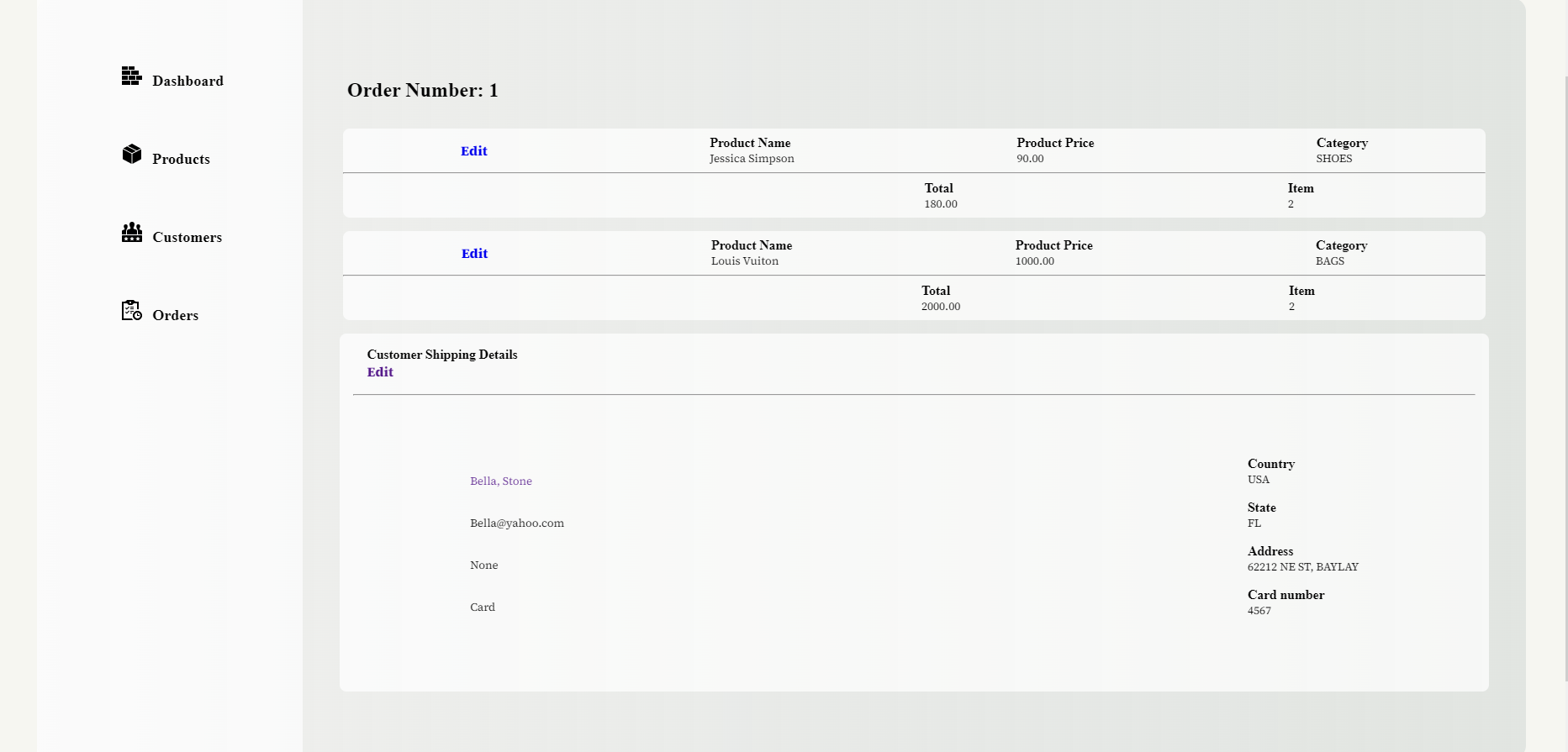
Task: Edit the Louis Vuiton order item
Action: pyautogui.click(x=474, y=254)
